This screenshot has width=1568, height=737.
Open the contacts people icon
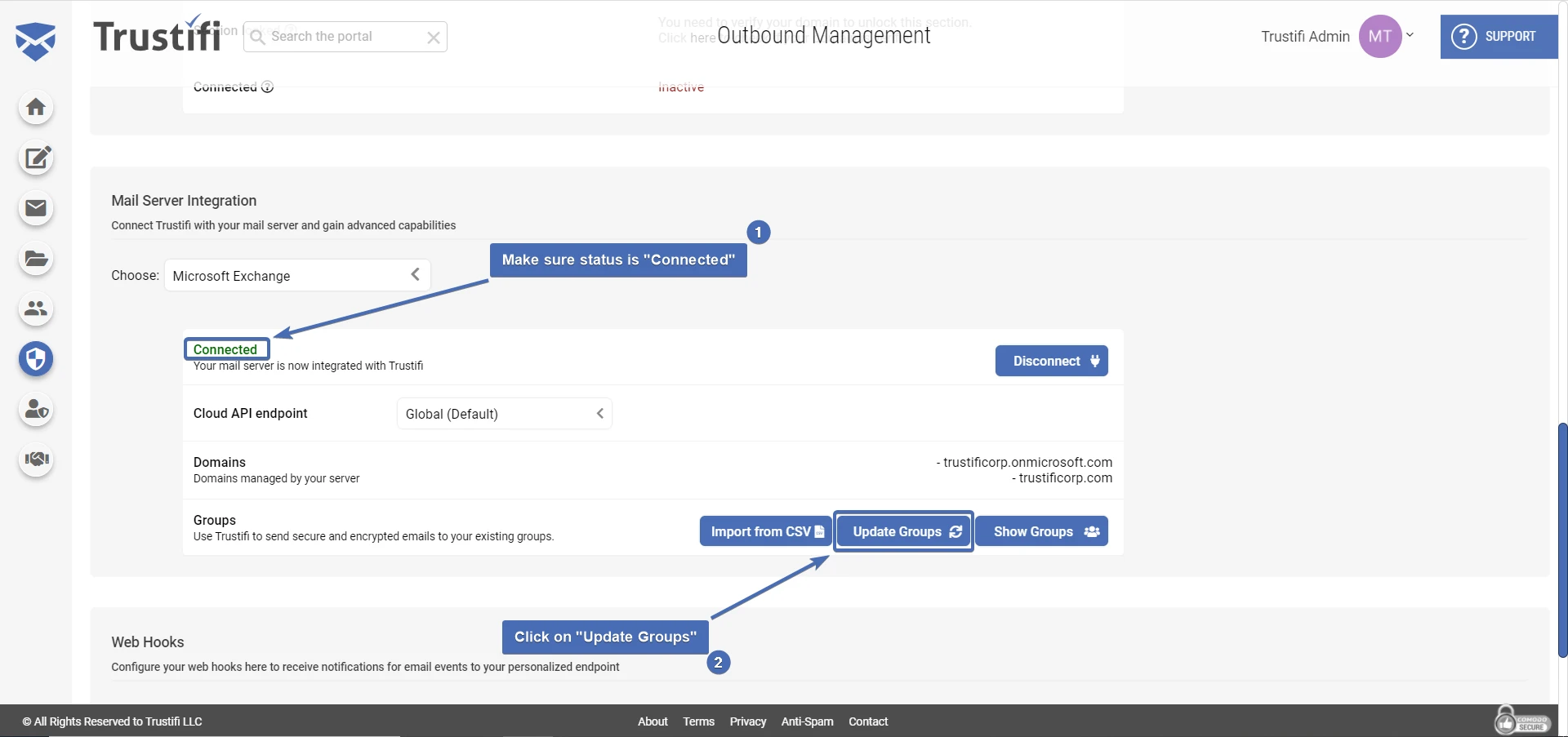[36, 309]
